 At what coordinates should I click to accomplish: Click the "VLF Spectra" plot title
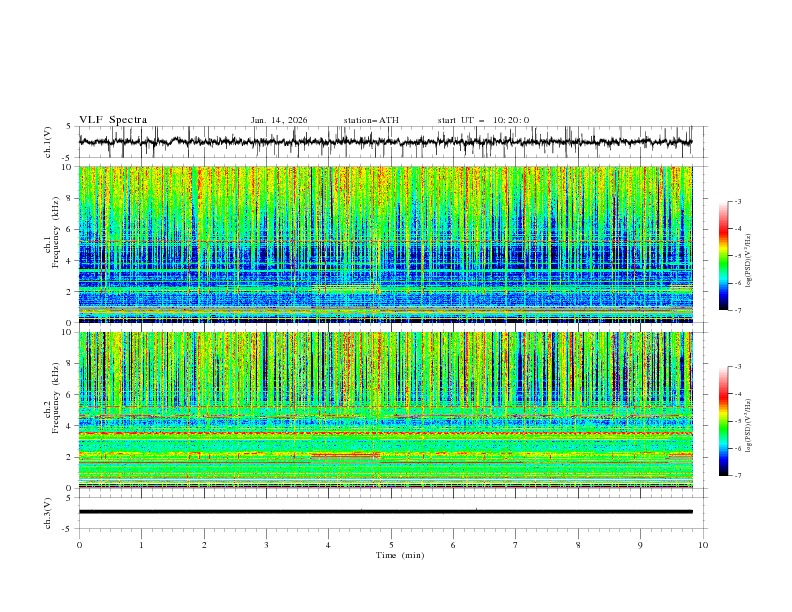click(x=113, y=120)
